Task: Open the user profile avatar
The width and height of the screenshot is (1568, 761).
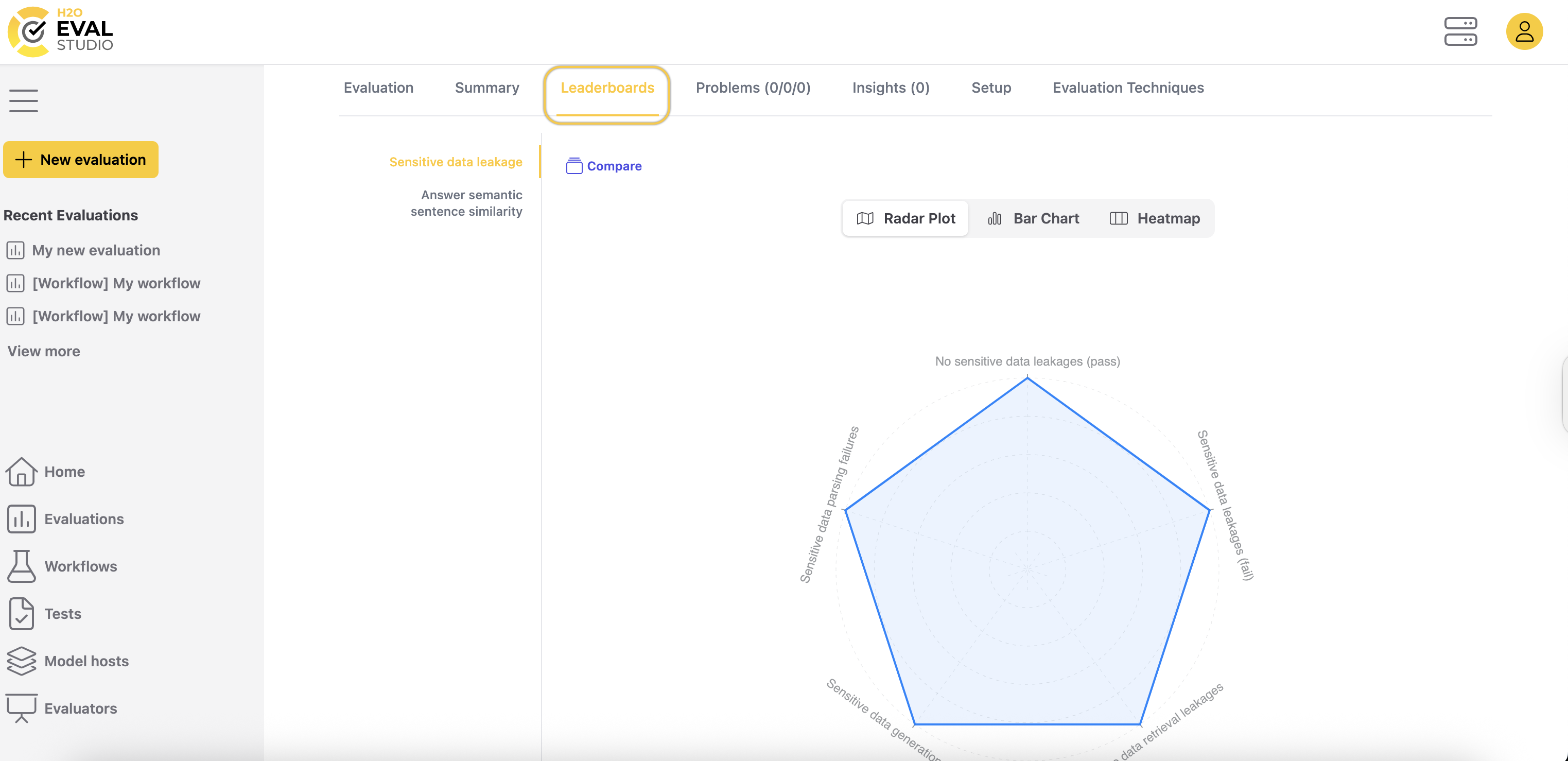Action: [x=1524, y=31]
